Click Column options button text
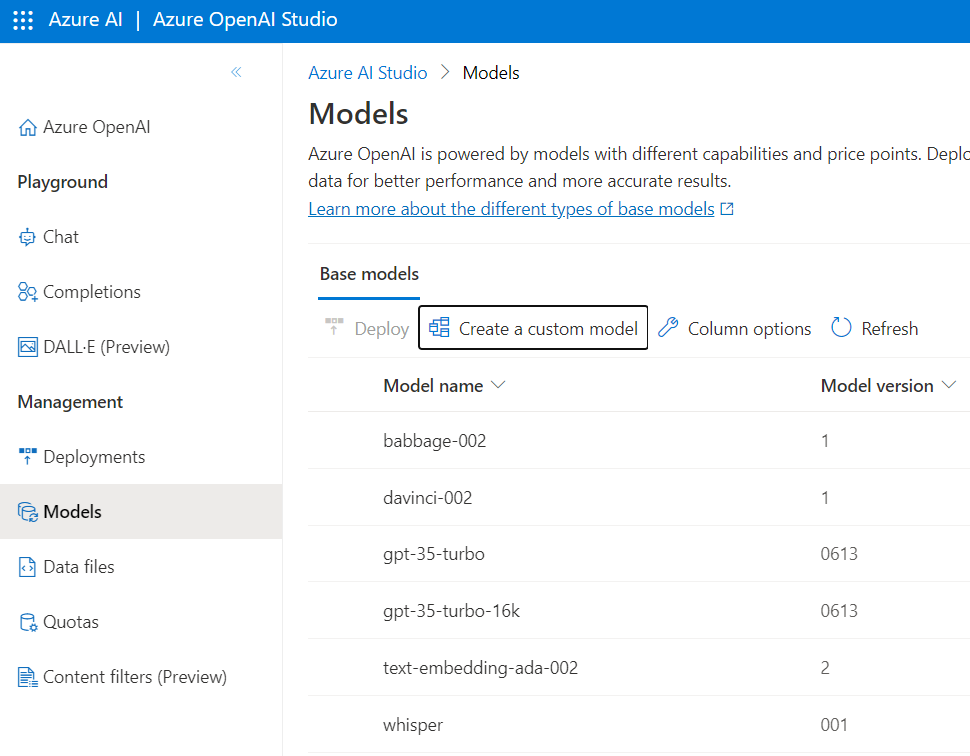Viewport: 970px width, 756px height. pos(749,329)
